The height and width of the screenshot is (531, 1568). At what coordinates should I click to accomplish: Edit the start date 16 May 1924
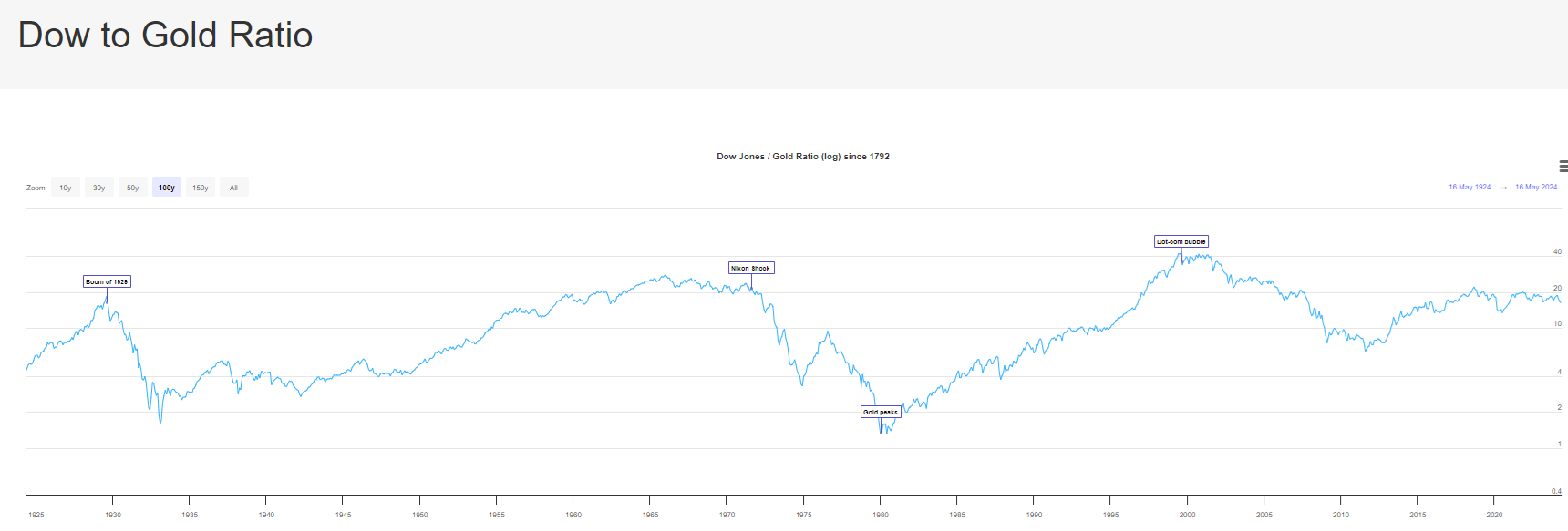click(1470, 187)
